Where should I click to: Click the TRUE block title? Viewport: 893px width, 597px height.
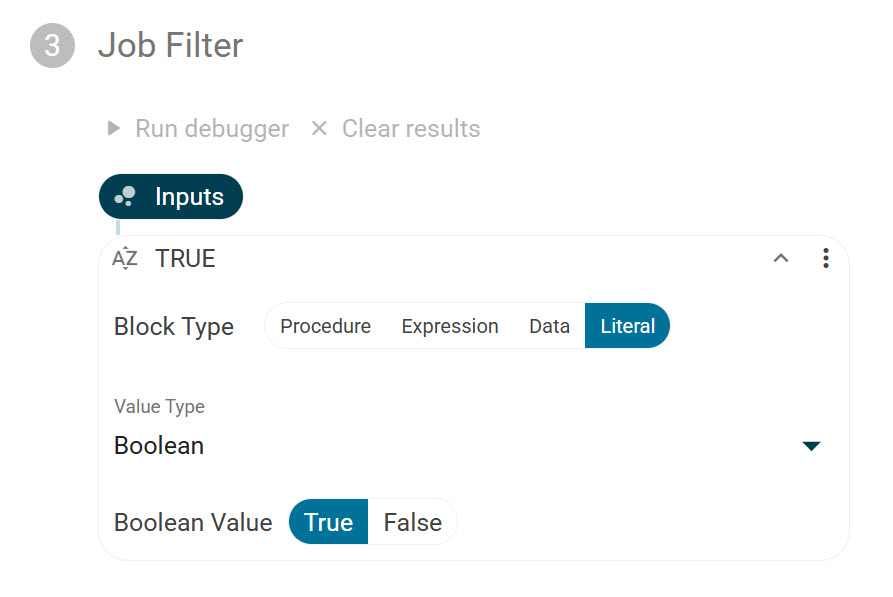click(x=185, y=259)
